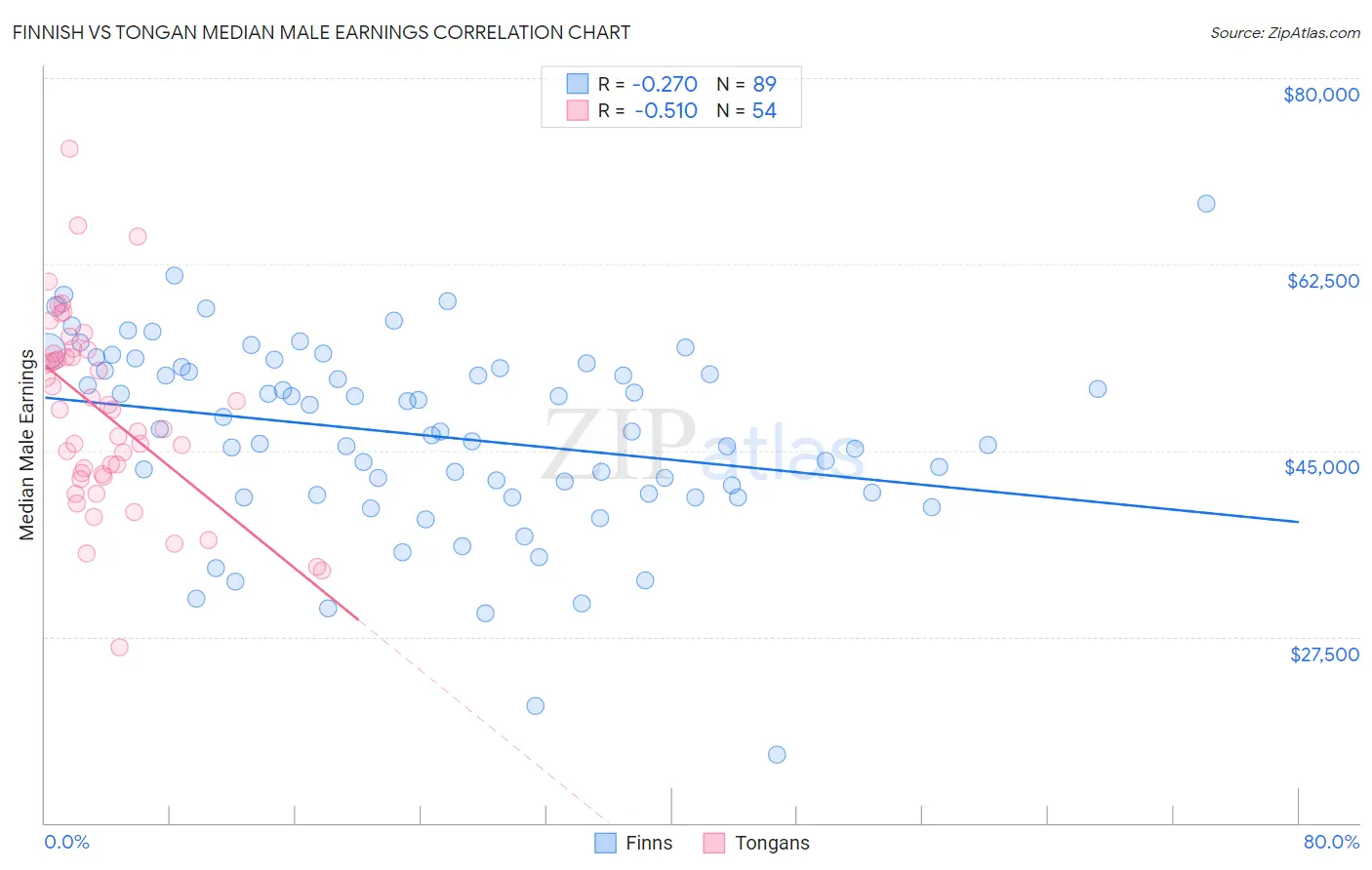Click the lowest pink Tongan data point

tap(119, 647)
